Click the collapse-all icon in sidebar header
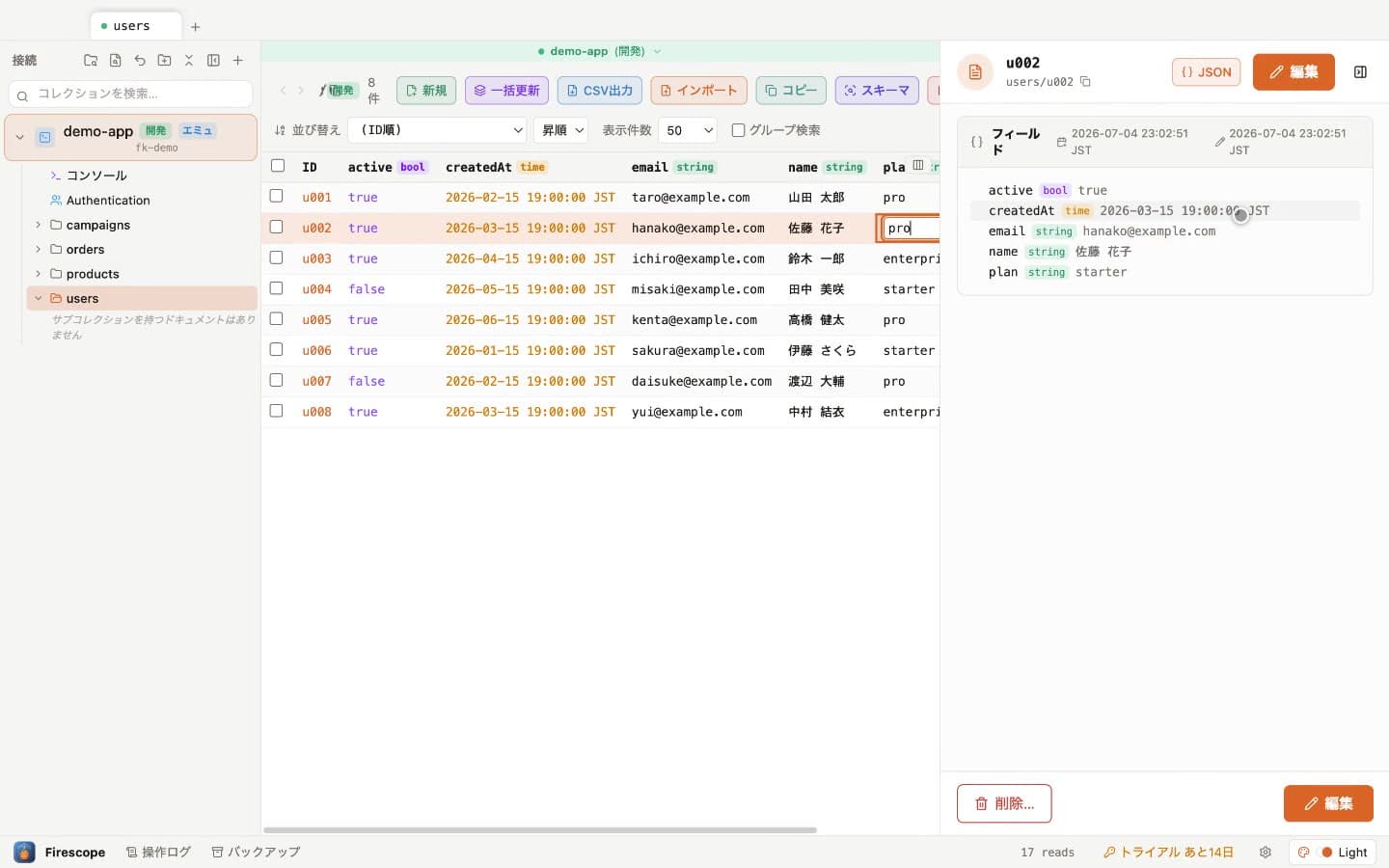Screen dimensions: 1389x868 pyautogui.click(x=189, y=60)
